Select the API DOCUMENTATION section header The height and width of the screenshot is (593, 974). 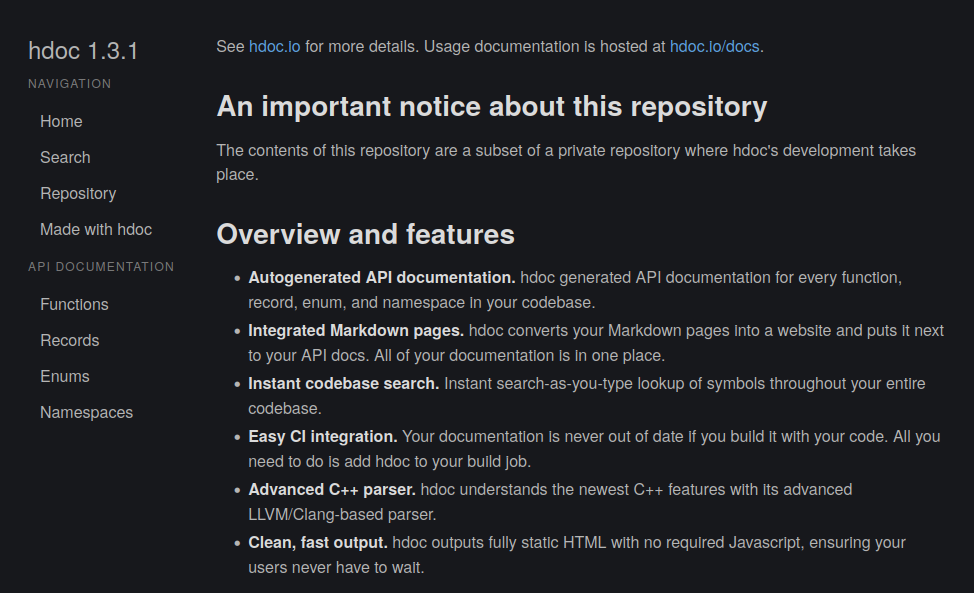(x=101, y=266)
